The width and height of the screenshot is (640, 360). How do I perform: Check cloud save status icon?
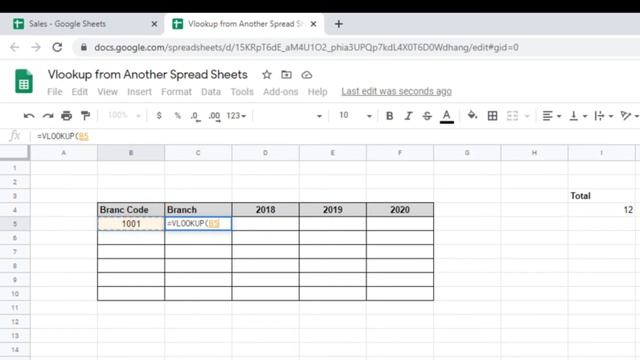tap(307, 75)
